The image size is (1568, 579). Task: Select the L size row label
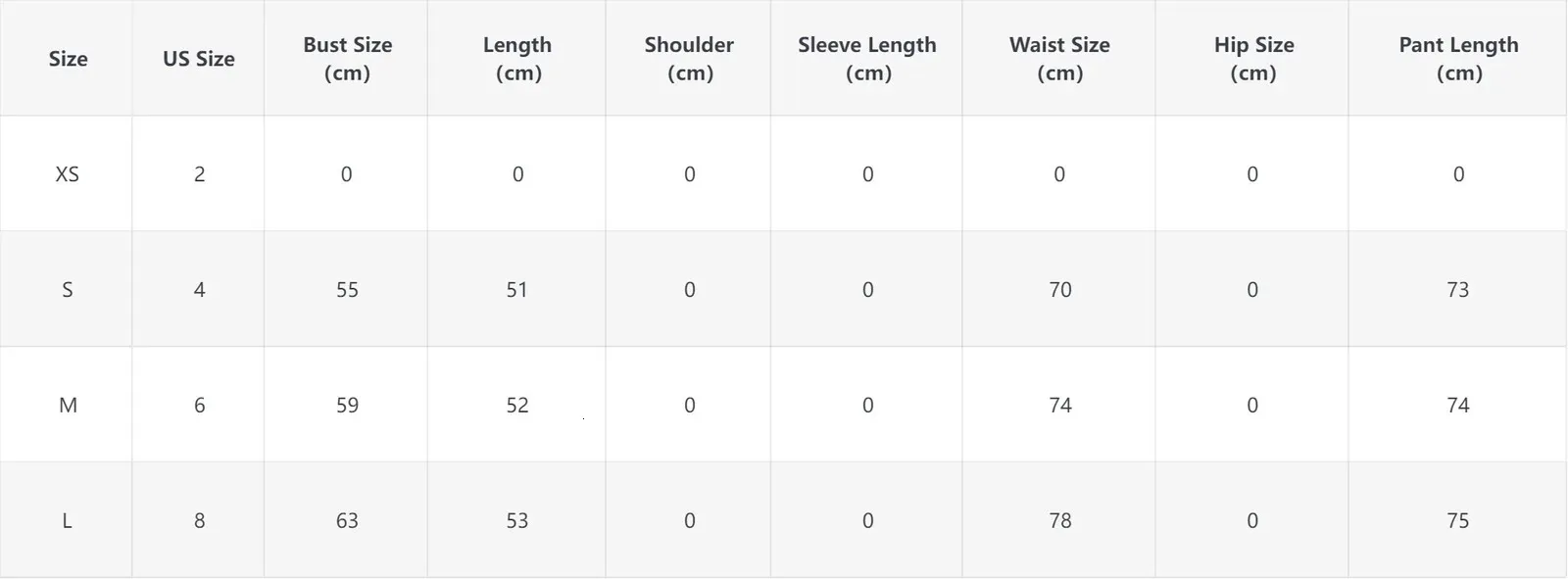67,521
